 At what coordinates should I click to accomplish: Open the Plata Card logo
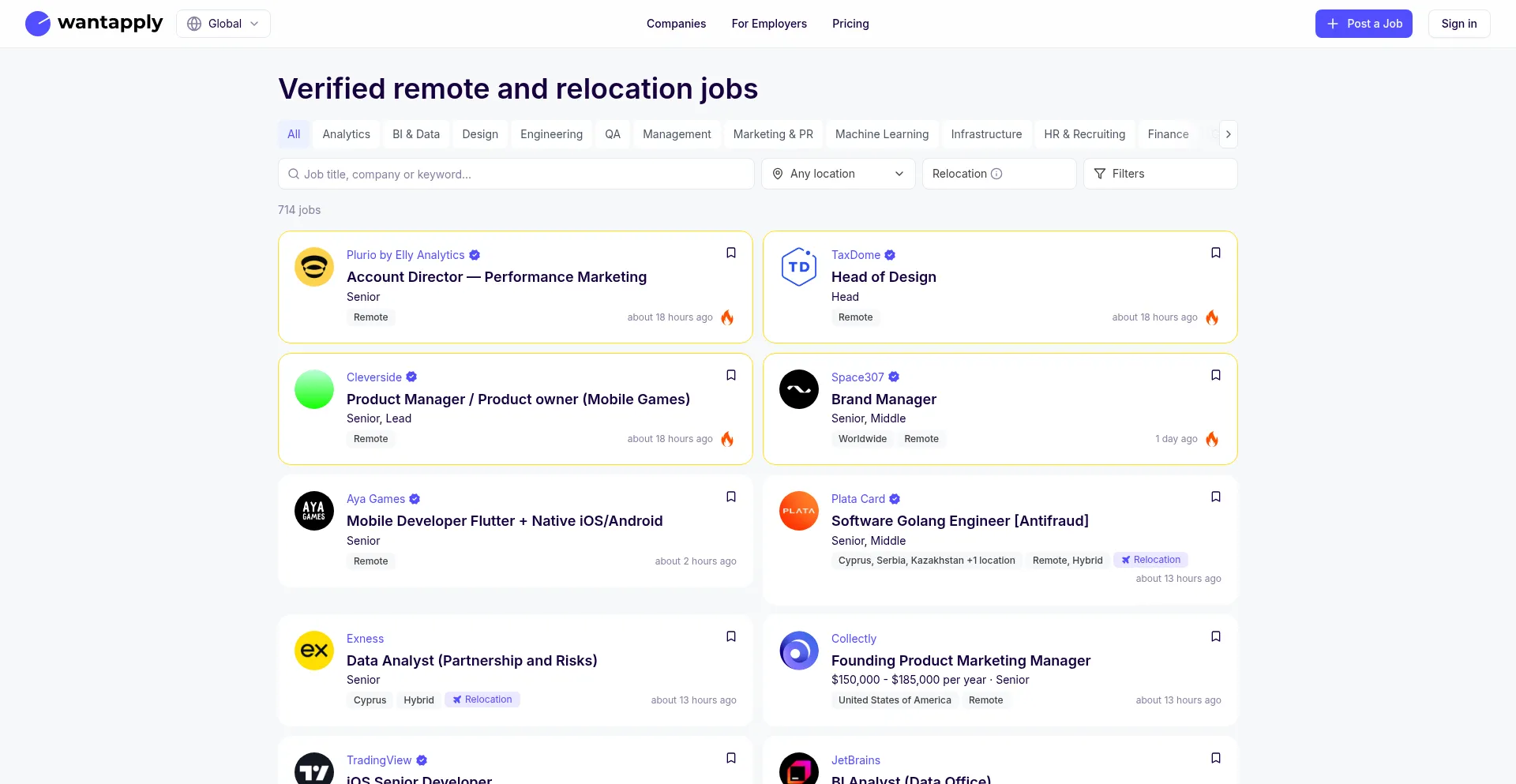coord(799,511)
